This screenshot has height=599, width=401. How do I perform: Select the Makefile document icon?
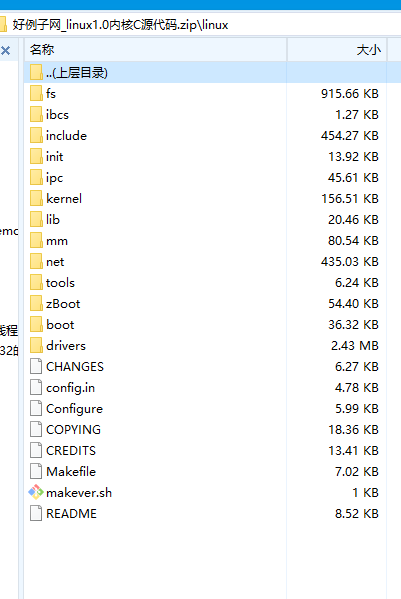[x=36, y=471]
